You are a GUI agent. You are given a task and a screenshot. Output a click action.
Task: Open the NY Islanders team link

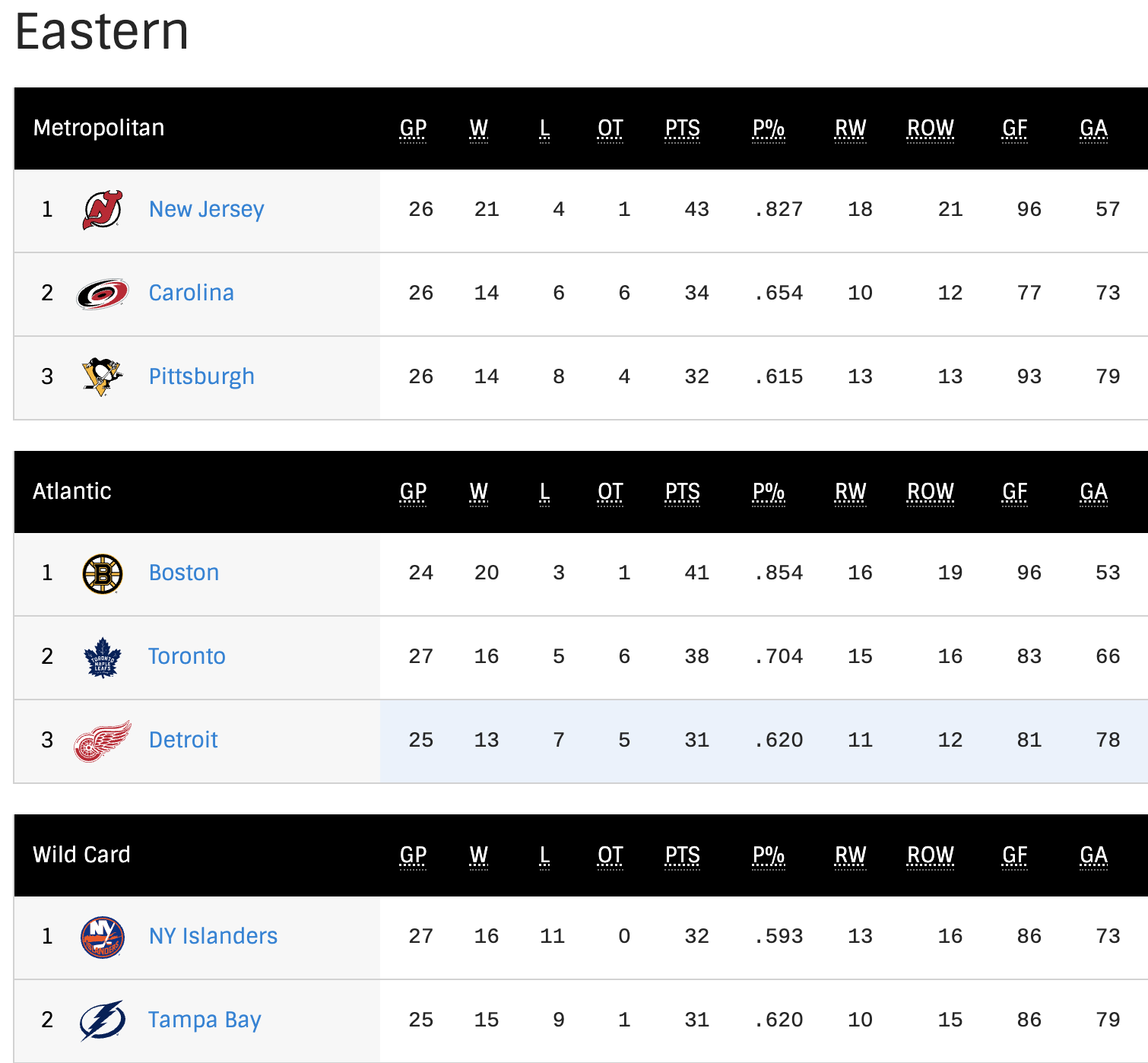tap(214, 936)
